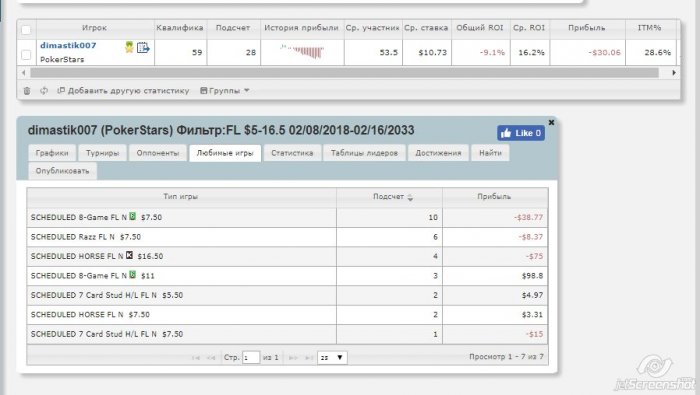Open the notes icon next to dimastik007
Screen dimensions: 700x395
click(x=143, y=47)
